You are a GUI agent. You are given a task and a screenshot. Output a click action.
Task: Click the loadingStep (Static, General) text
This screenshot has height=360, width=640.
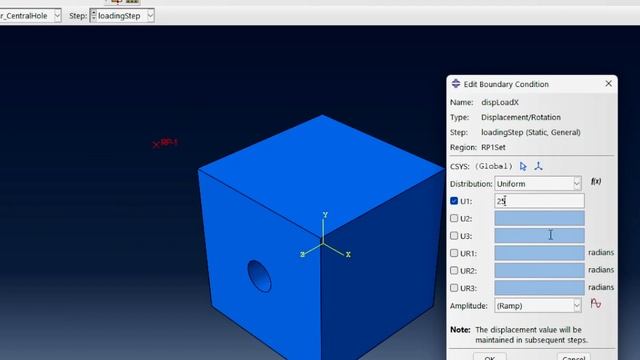[x=531, y=132]
